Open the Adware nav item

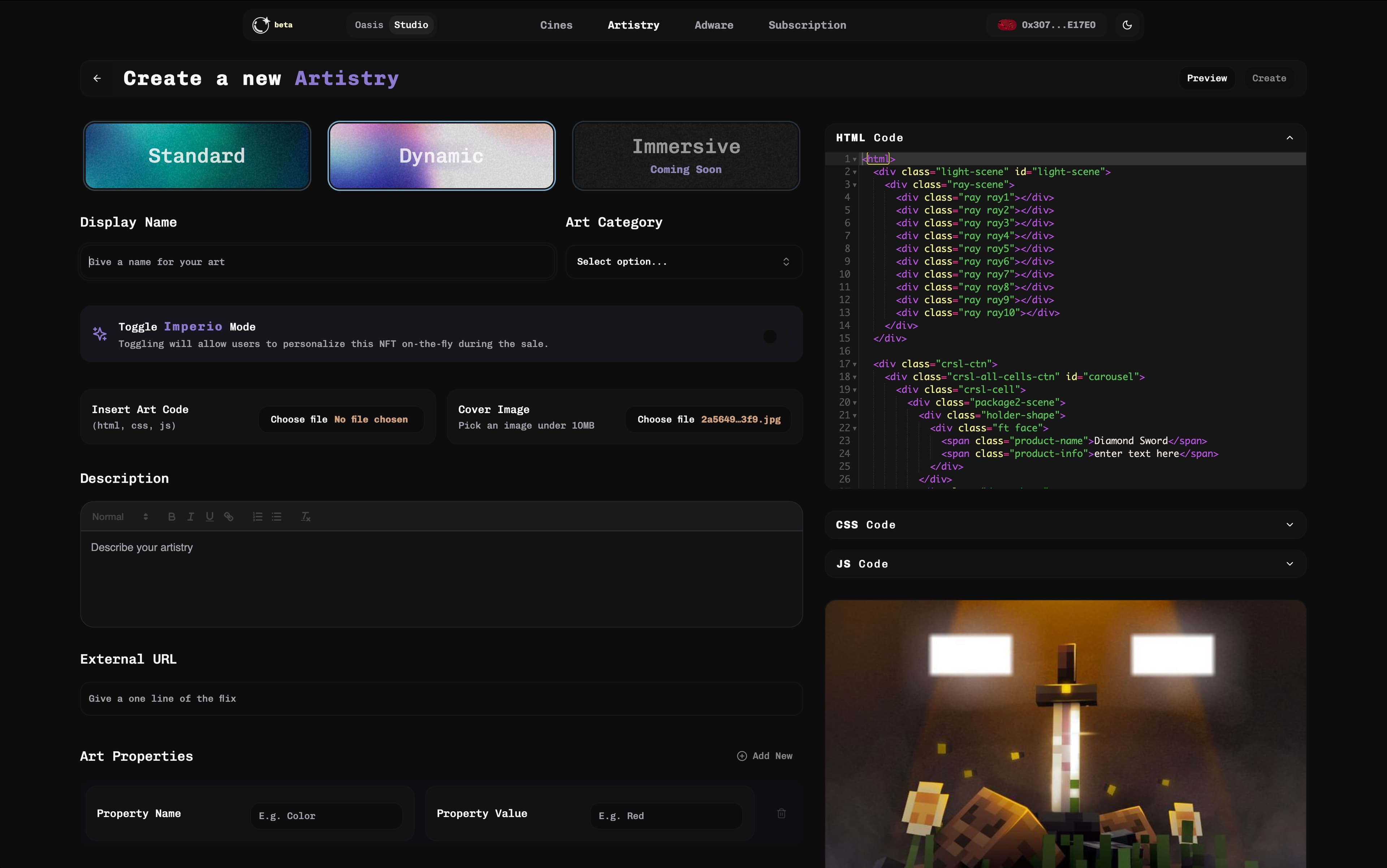[714, 25]
